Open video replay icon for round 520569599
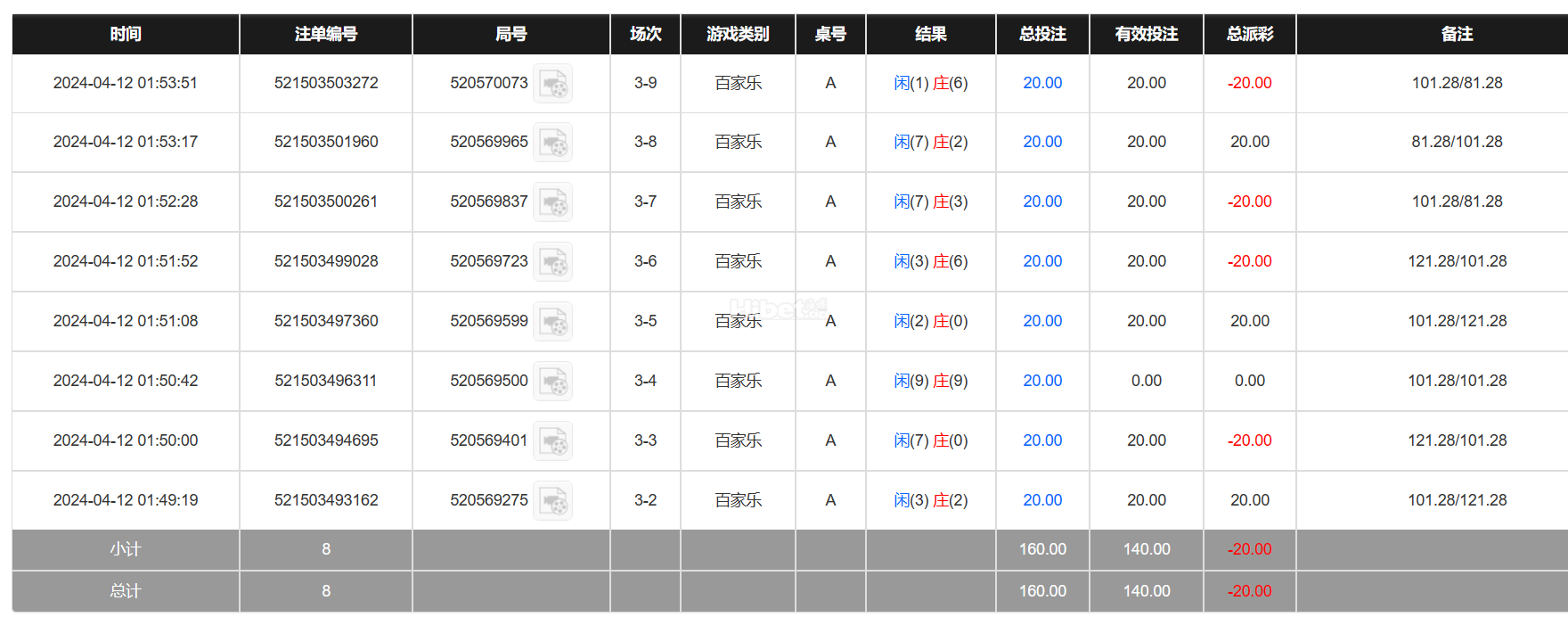Image resolution: width=1568 pixels, height=617 pixels. 552,322
